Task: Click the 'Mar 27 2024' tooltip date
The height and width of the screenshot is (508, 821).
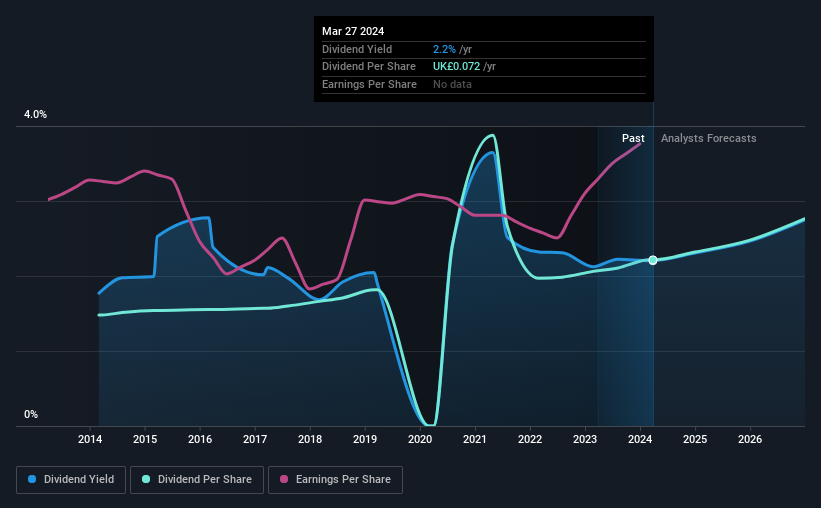Action: click(x=353, y=31)
